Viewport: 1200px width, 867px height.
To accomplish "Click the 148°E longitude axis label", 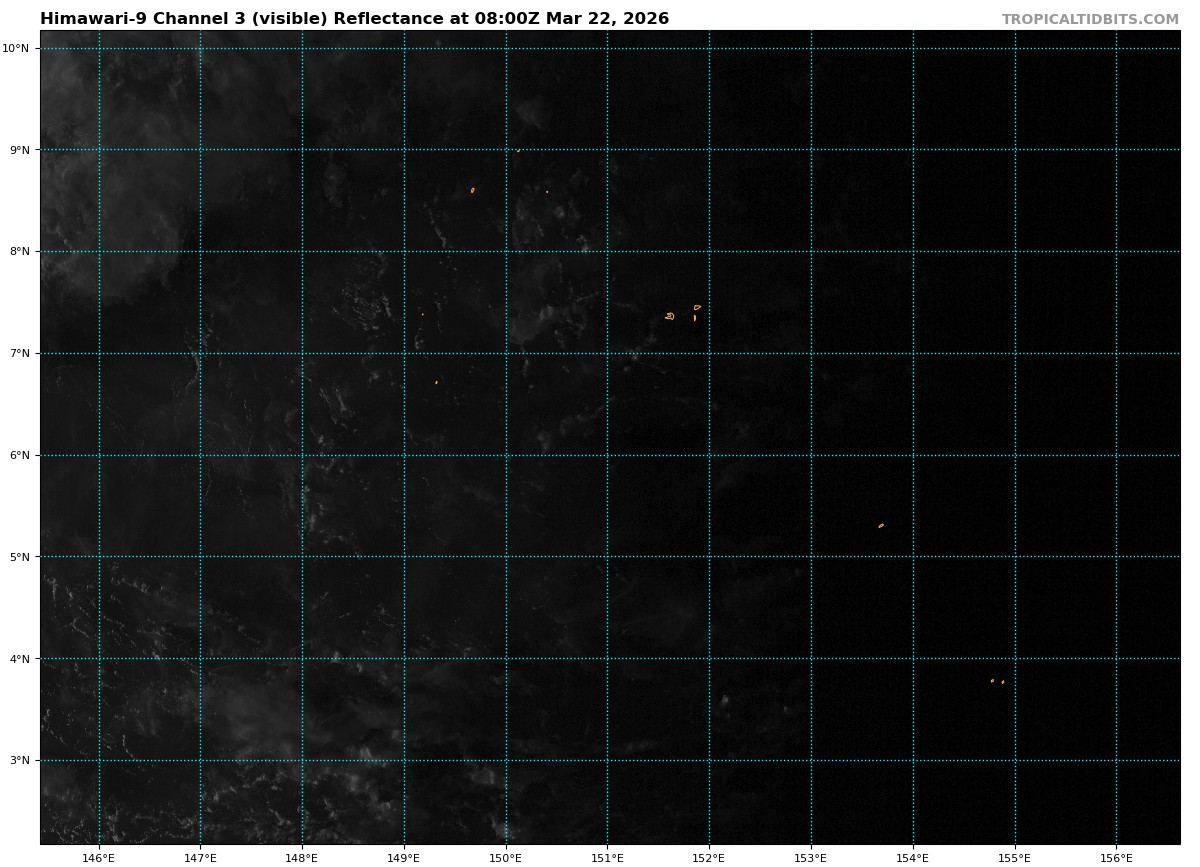I will tap(302, 857).
